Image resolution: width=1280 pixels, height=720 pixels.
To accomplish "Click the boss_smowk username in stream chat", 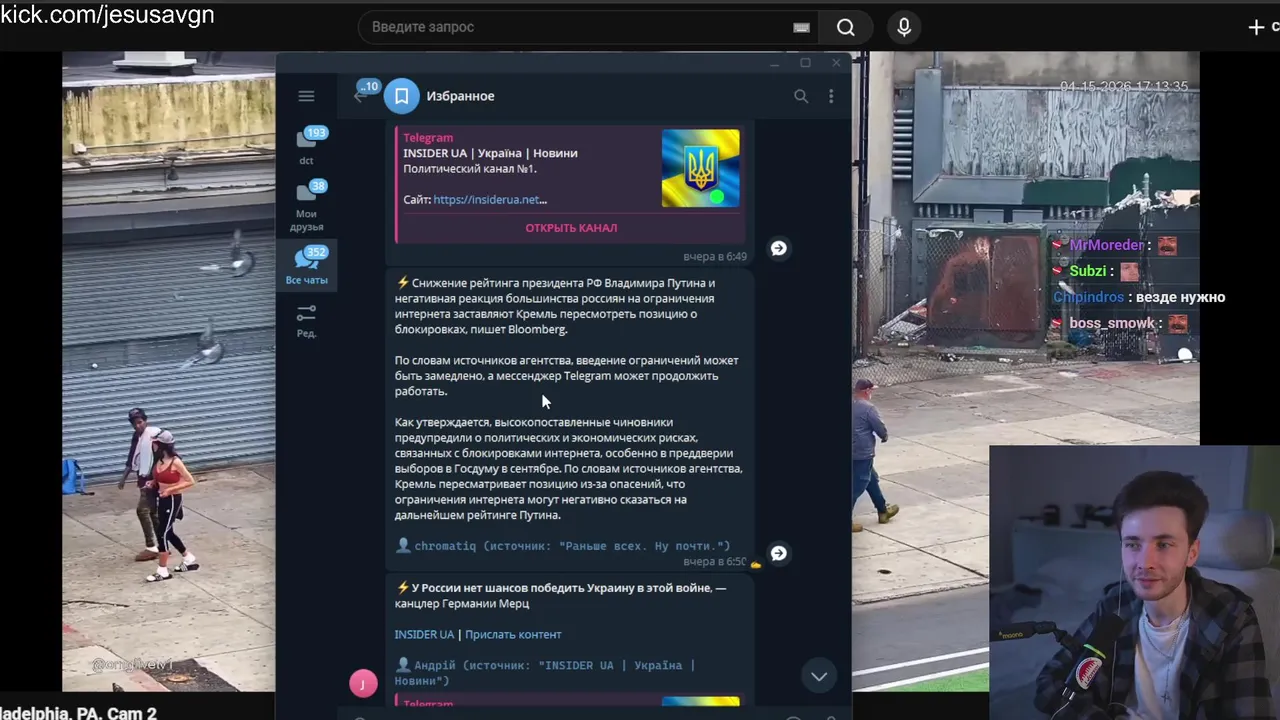I will tap(1112, 323).
